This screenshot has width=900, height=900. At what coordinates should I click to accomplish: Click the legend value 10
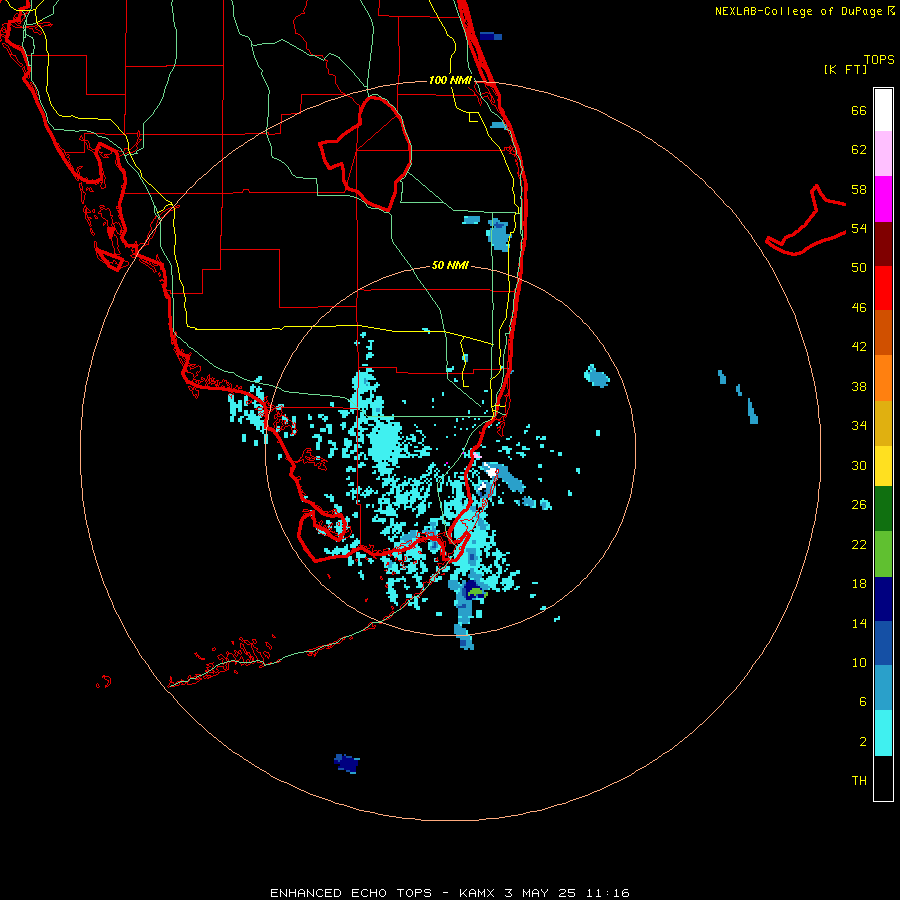click(x=859, y=662)
